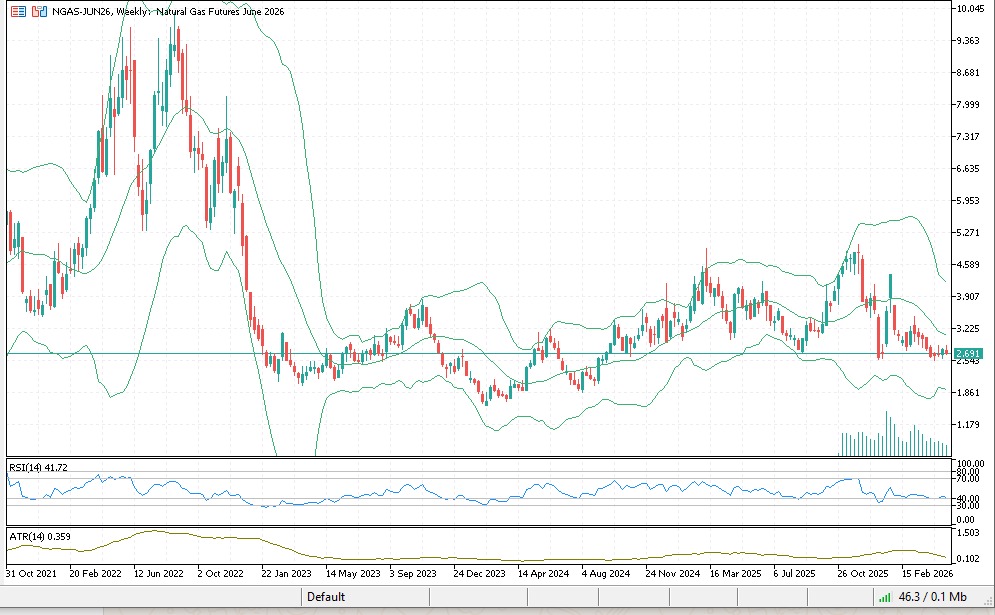The width and height of the screenshot is (995, 615).
Task: Click the NGAS-JUN26 Weekly chart title
Action: click(168, 11)
